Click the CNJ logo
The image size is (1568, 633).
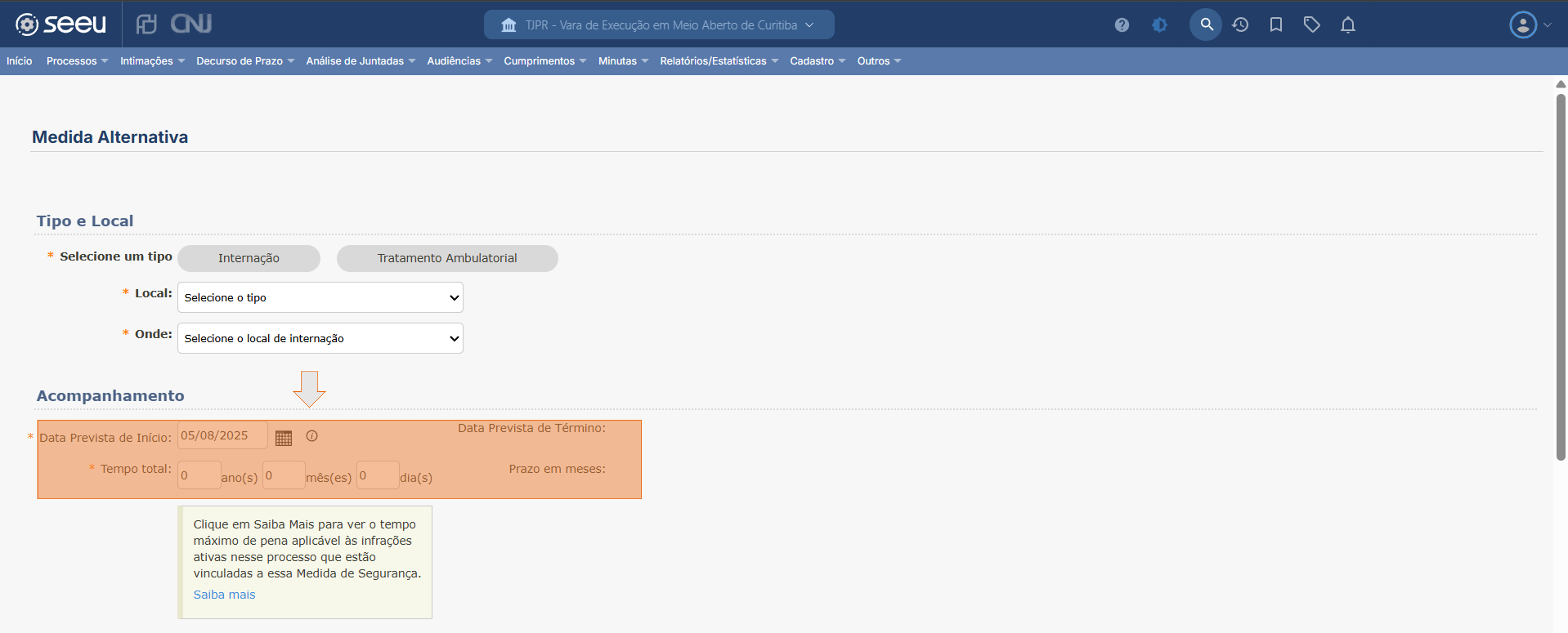tap(191, 24)
